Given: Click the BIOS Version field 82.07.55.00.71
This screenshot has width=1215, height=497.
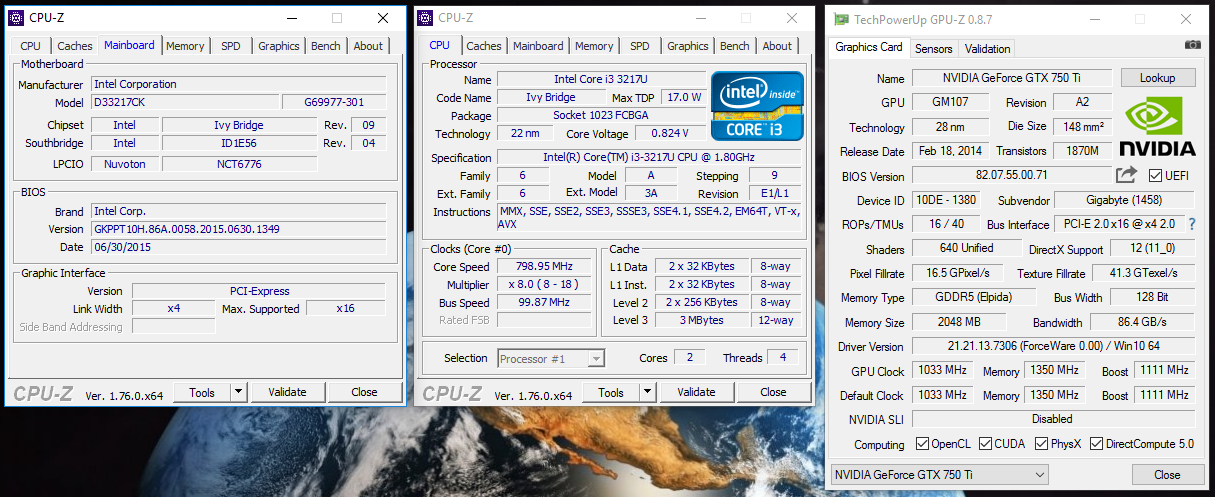Looking at the screenshot, I should tap(1012, 175).
